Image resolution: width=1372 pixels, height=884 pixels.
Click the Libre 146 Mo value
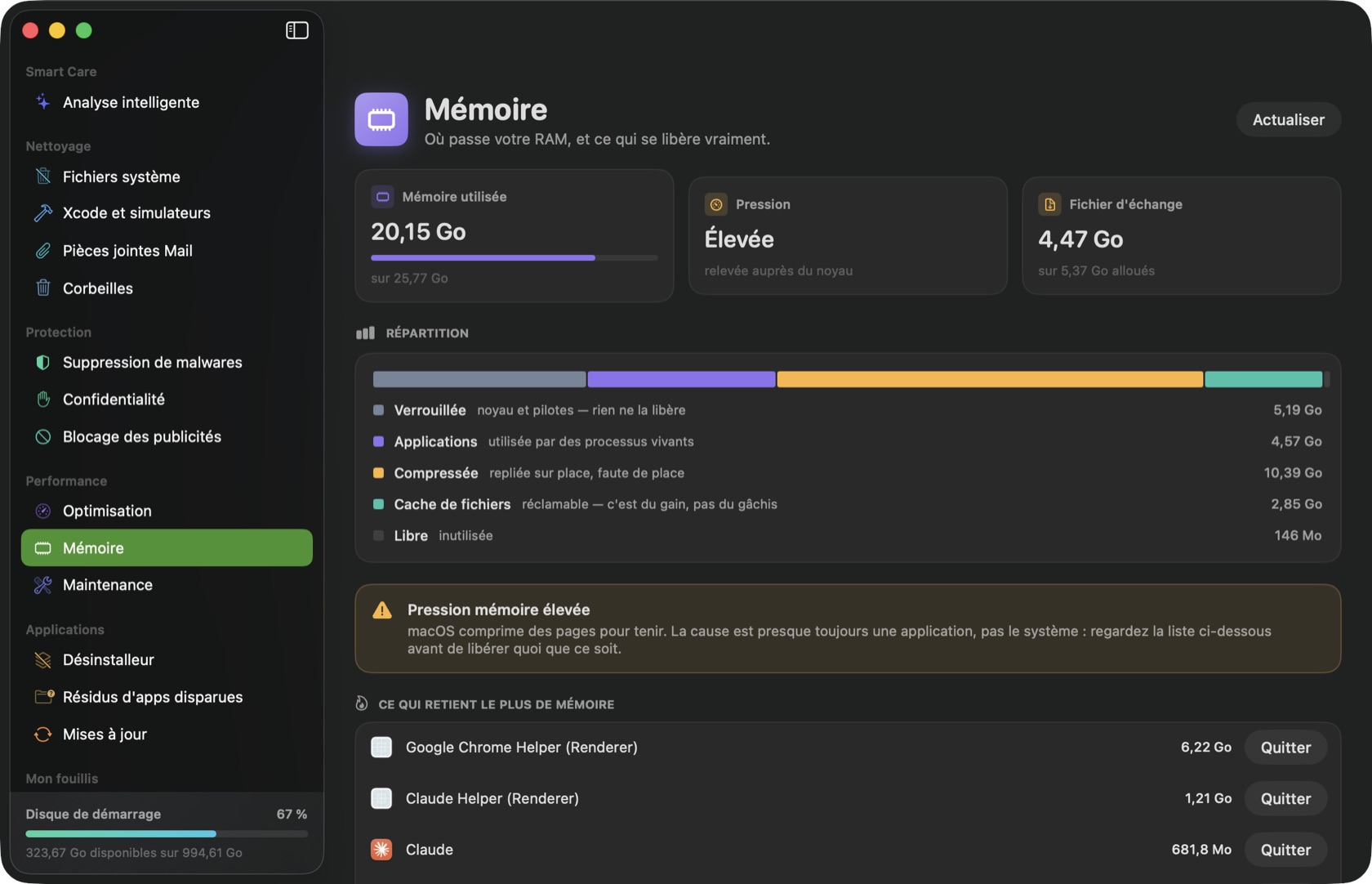tap(1298, 536)
